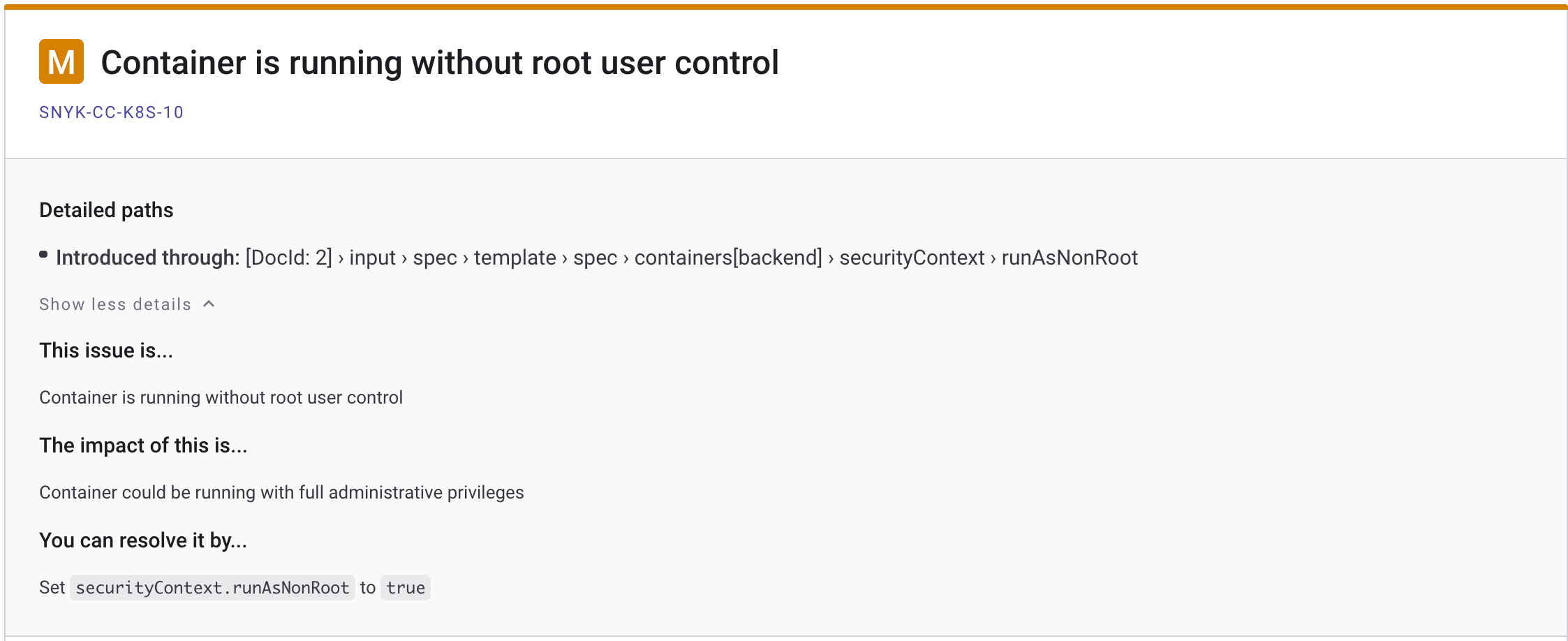Image resolution: width=1568 pixels, height=641 pixels.
Task: Open the SNYK-CC-K8S-10 rule link
Action: pos(111,112)
